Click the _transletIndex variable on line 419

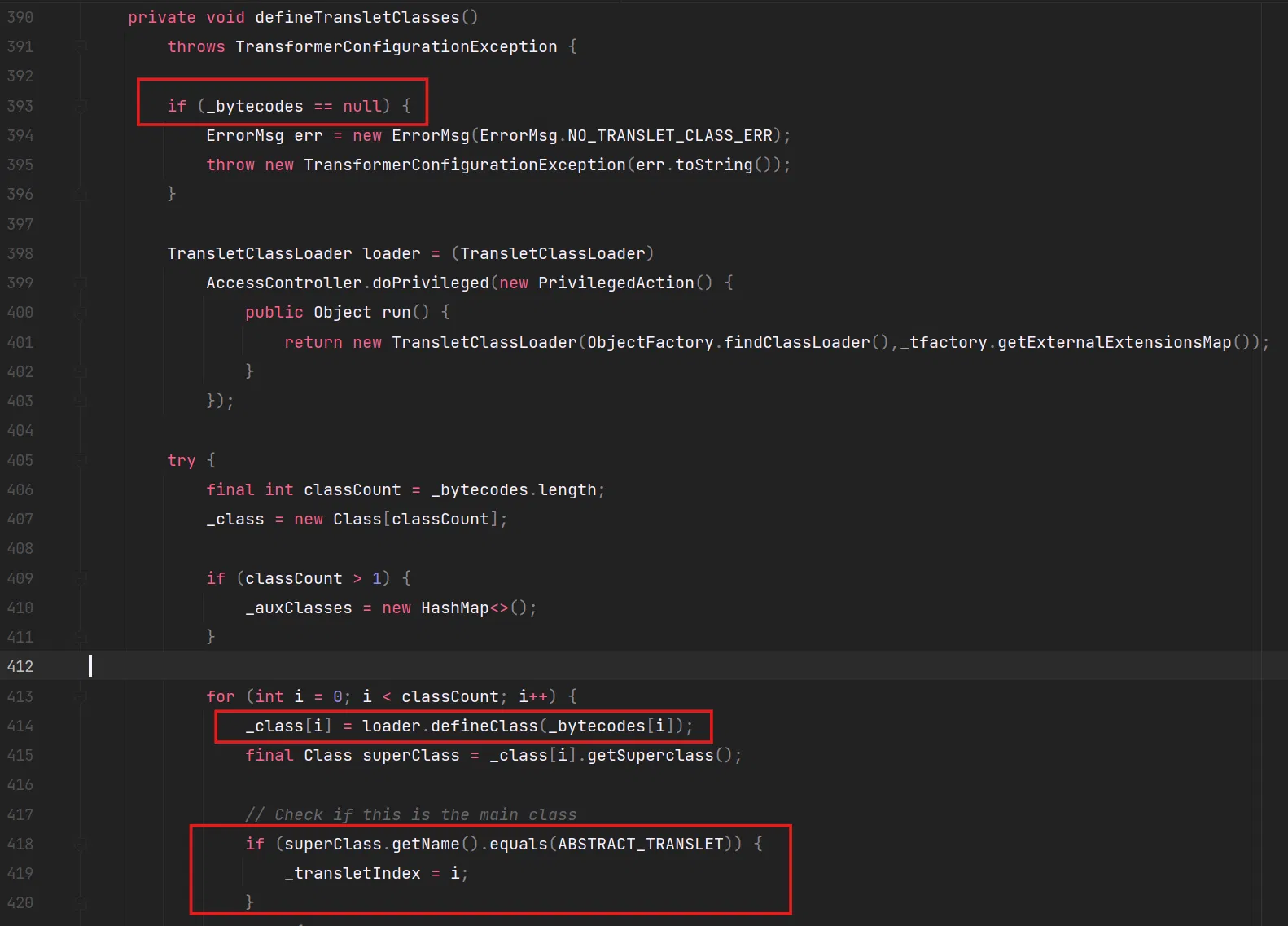pos(353,873)
